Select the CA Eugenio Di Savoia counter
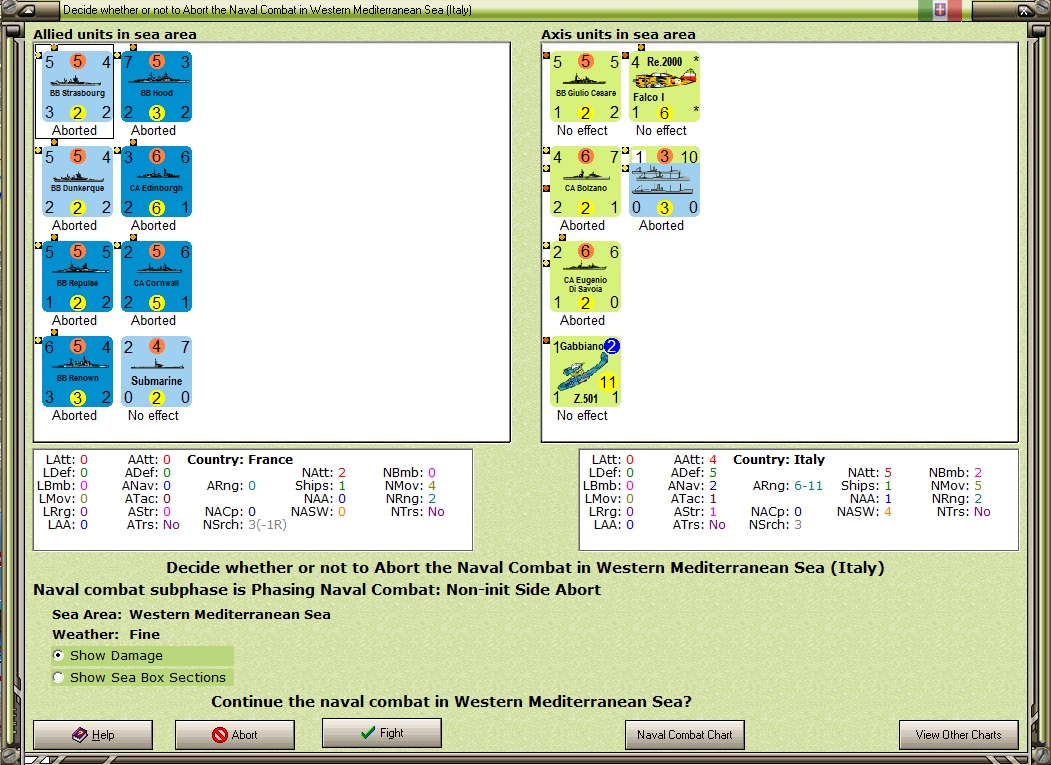This screenshot has width=1051, height=765. tap(586, 277)
